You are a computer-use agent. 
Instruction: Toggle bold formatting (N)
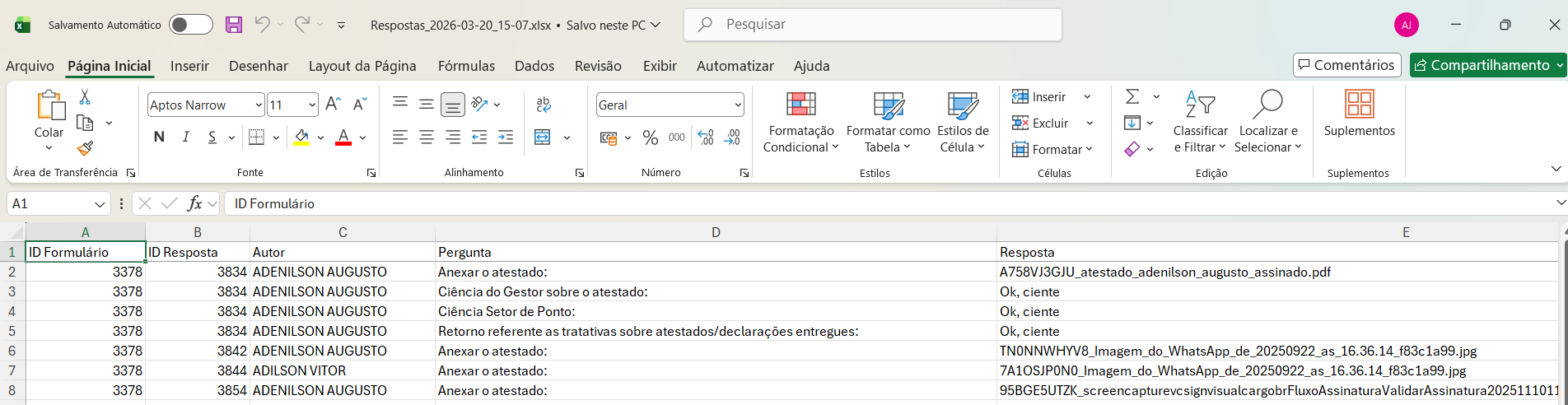159,137
